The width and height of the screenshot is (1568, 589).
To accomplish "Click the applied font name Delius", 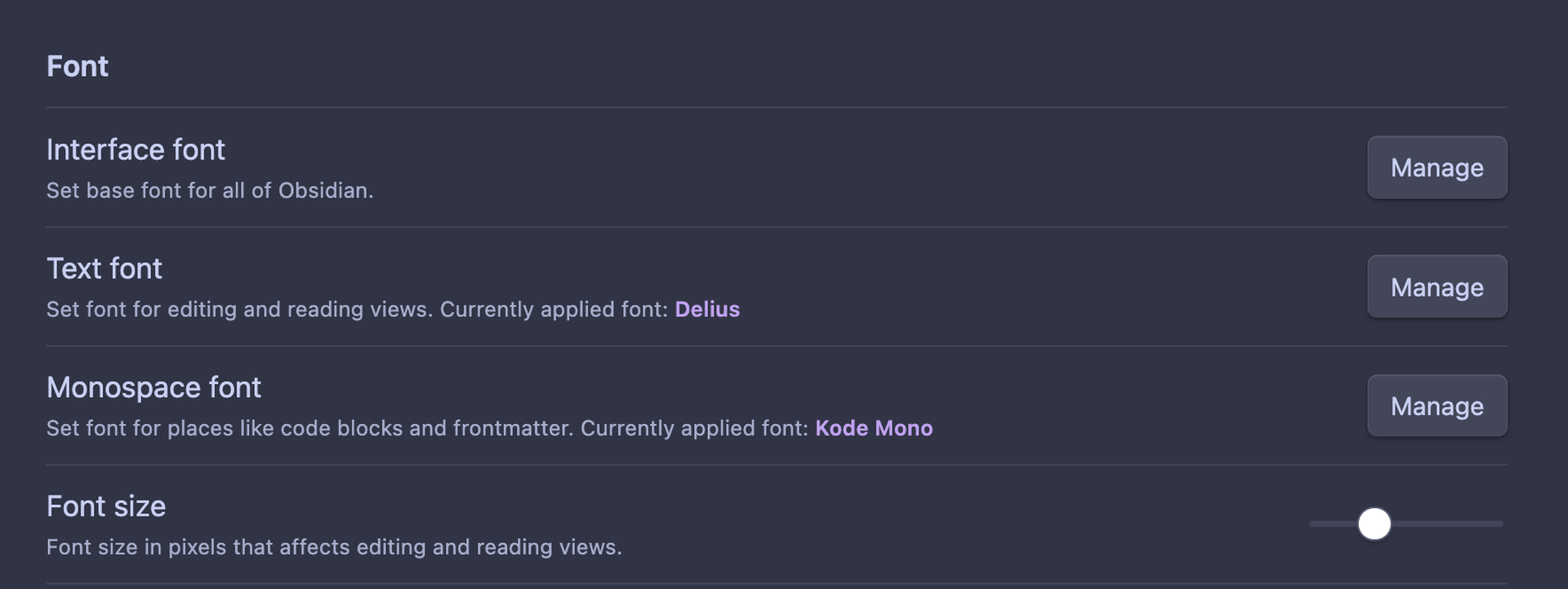I will pyautogui.click(x=707, y=310).
